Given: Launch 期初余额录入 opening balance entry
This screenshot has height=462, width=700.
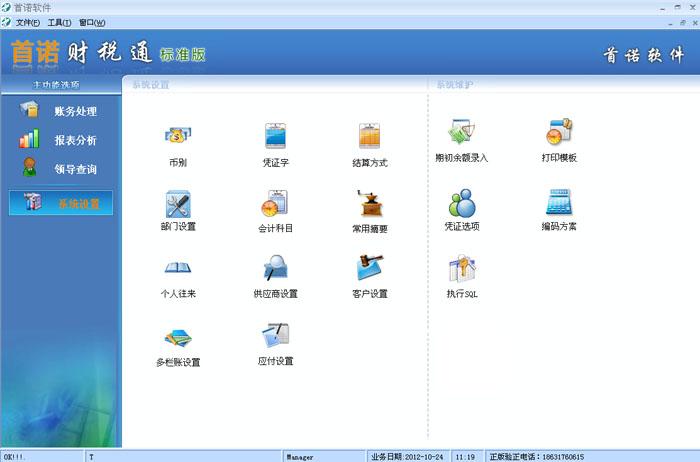Looking at the screenshot, I should click(461, 134).
